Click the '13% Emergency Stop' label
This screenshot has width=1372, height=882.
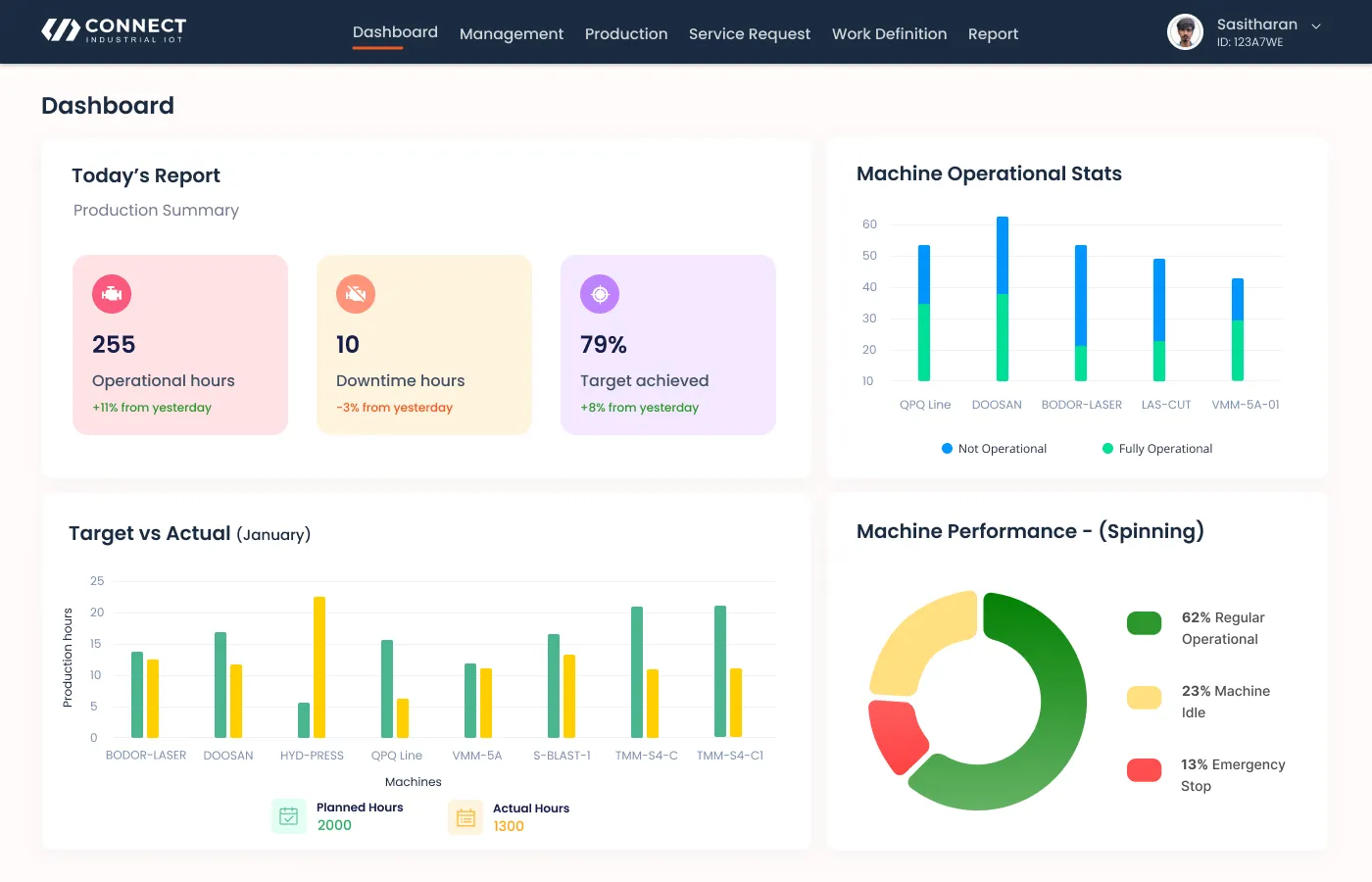(1233, 775)
